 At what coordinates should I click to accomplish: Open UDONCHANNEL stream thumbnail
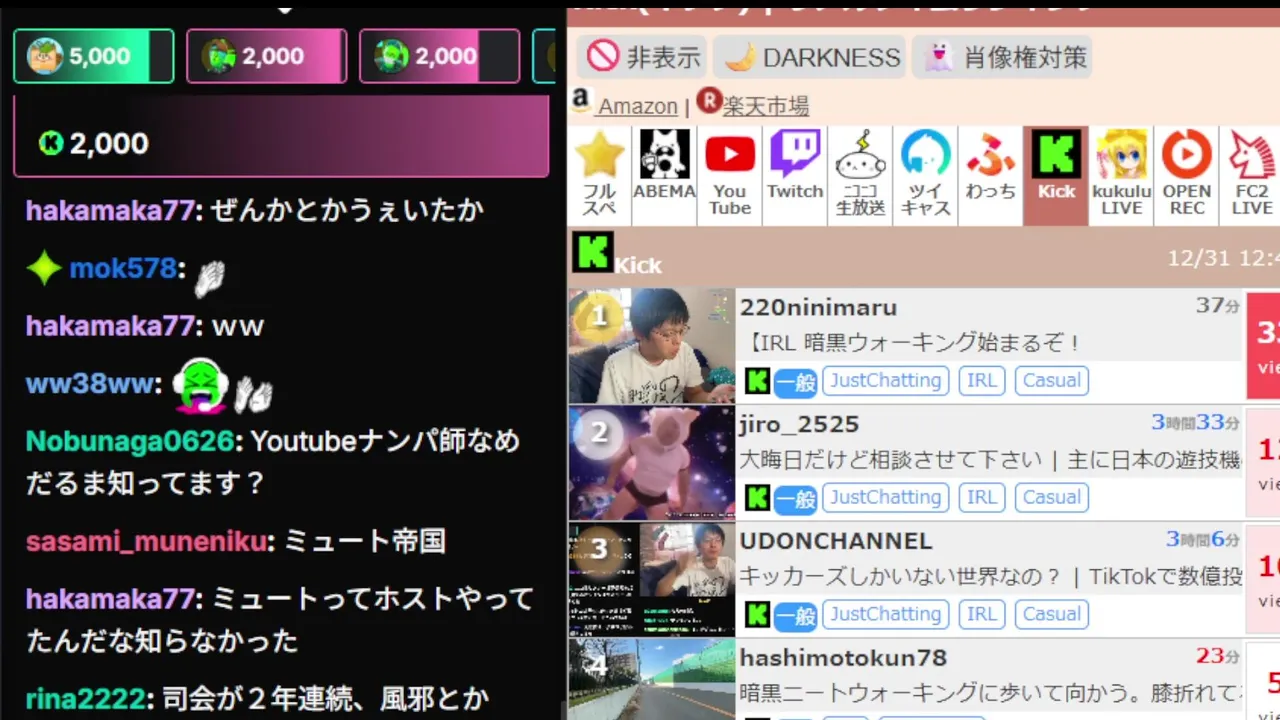coord(652,580)
